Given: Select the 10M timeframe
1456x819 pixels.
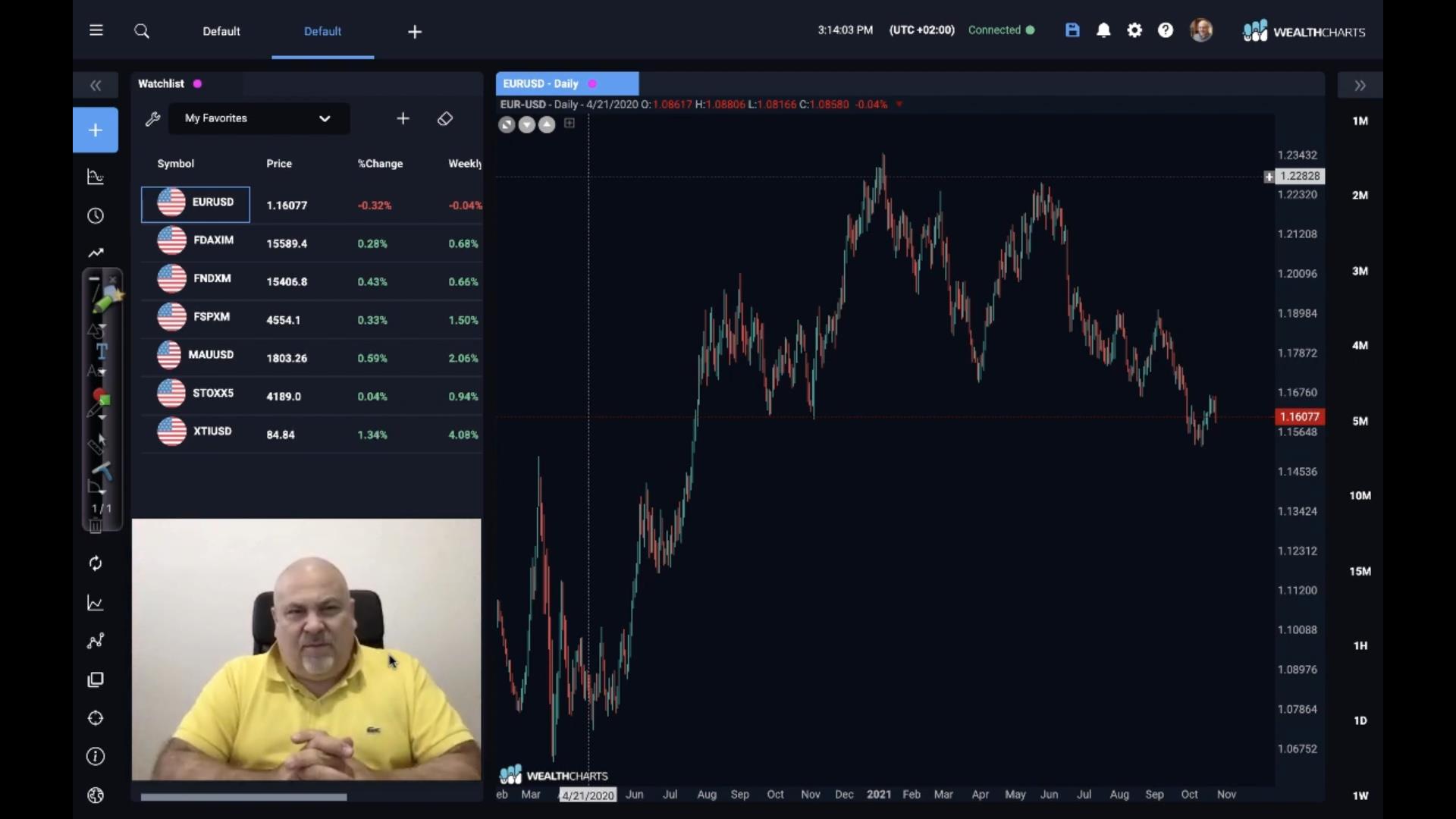Looking at the screenshot, I should tap(1360, 495).
